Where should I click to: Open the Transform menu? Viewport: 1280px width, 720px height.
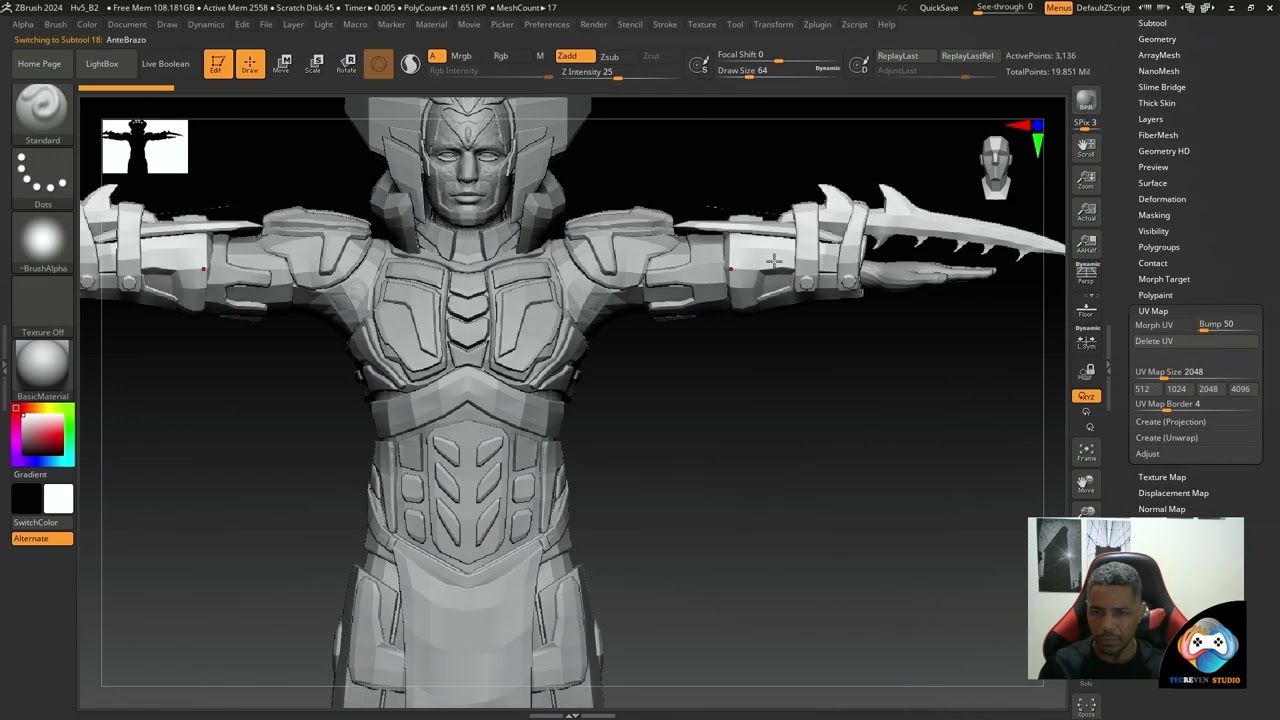click(x=773, y=24)
